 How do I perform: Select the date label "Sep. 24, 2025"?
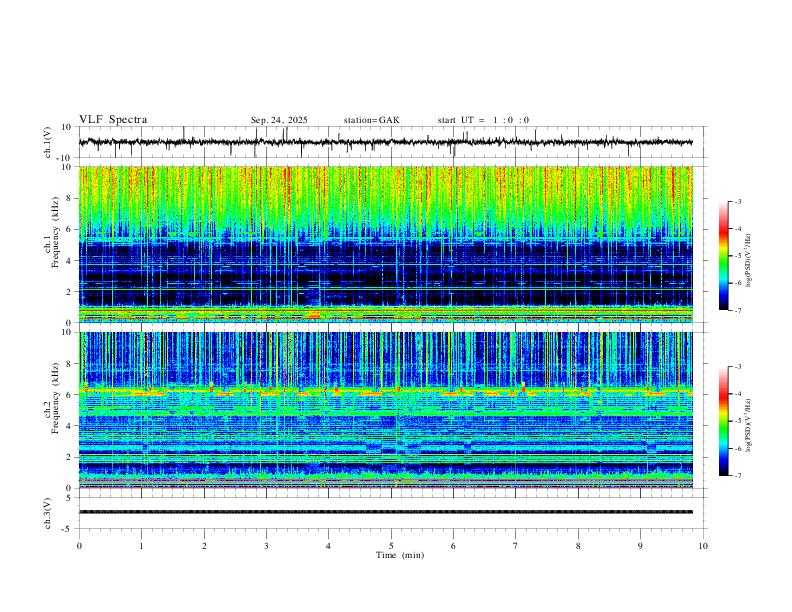click(x=279, y=120)
